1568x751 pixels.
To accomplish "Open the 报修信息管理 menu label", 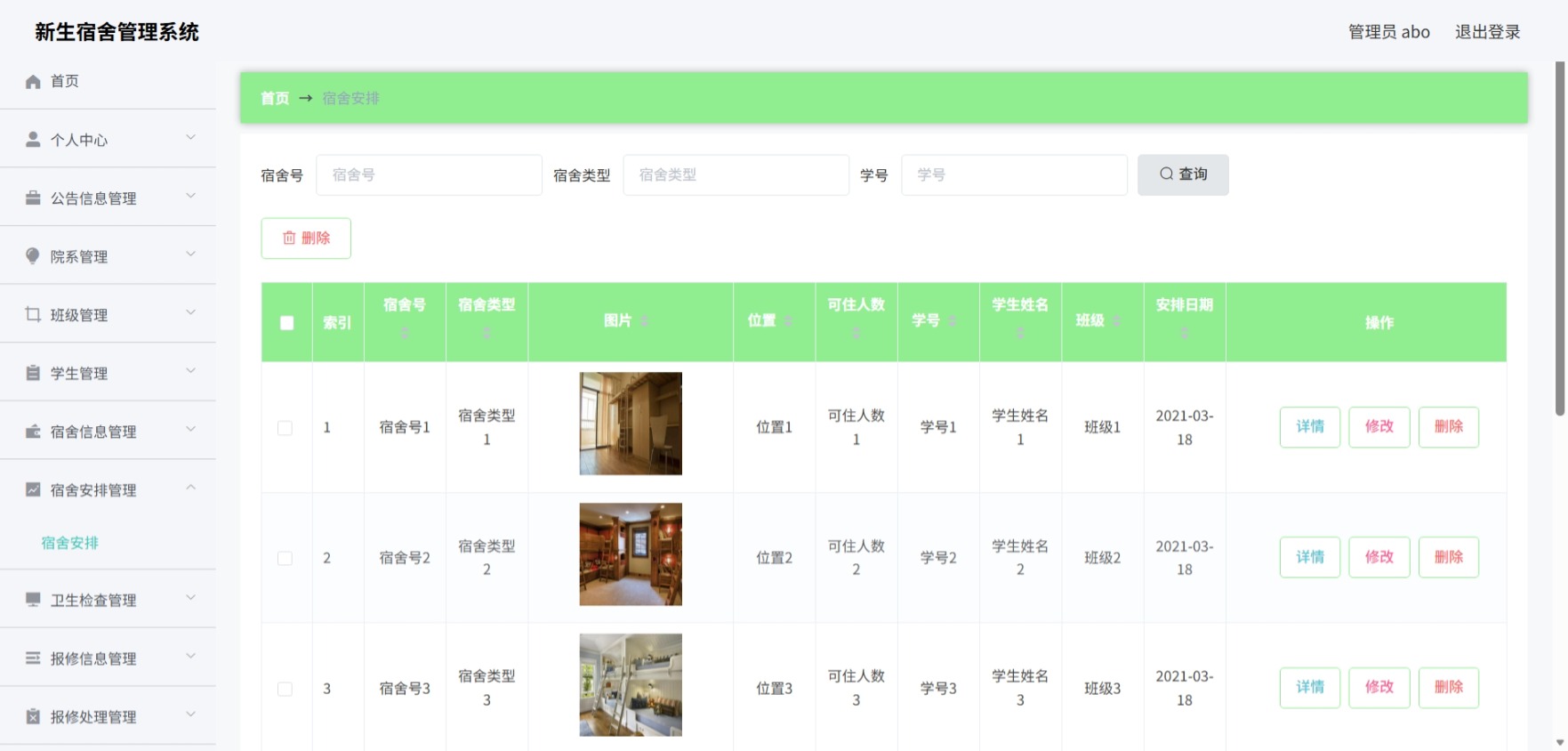I will pos(93,658).
